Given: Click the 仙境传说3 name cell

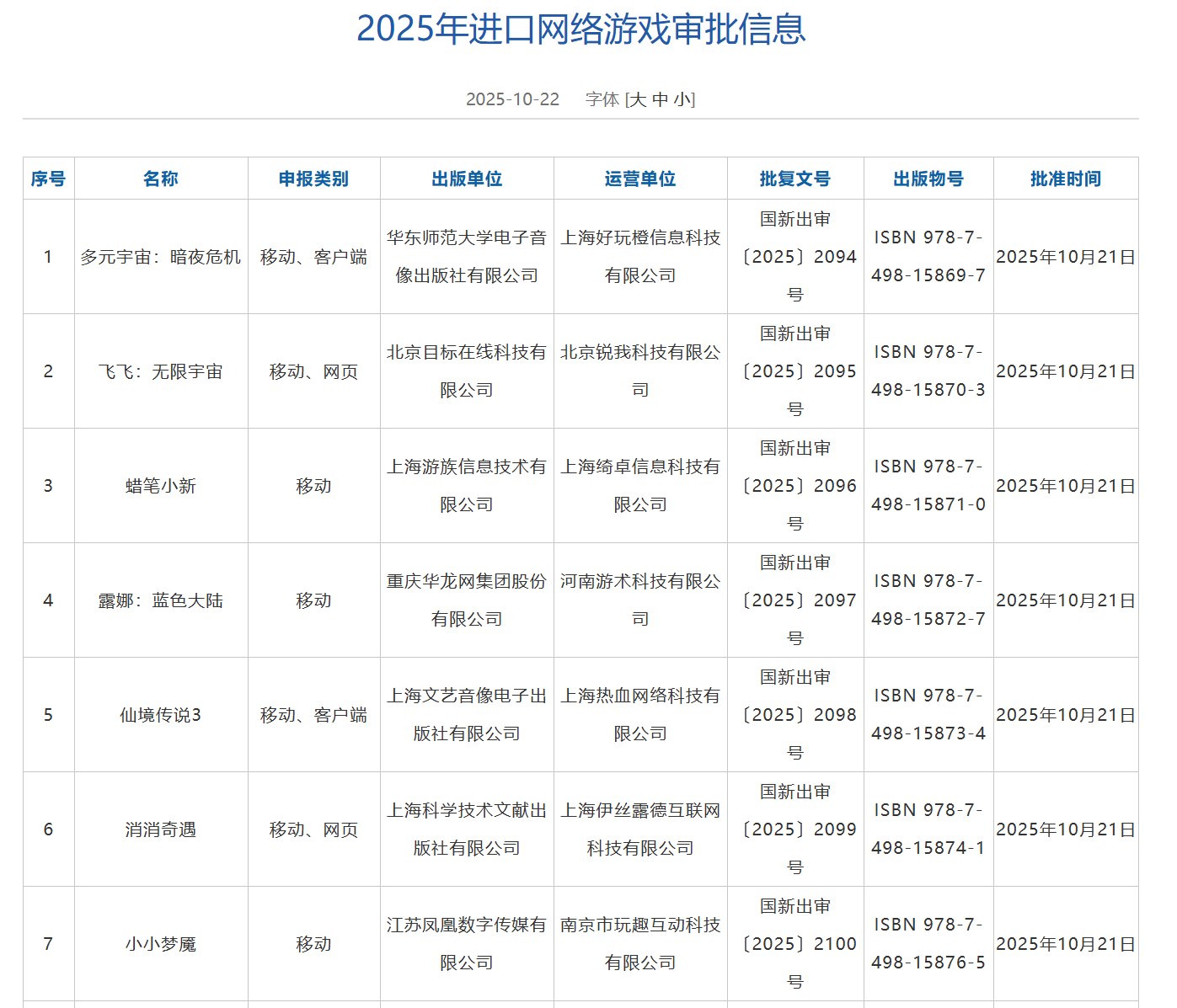Looking at the screenshot, I should coord(161,715).
